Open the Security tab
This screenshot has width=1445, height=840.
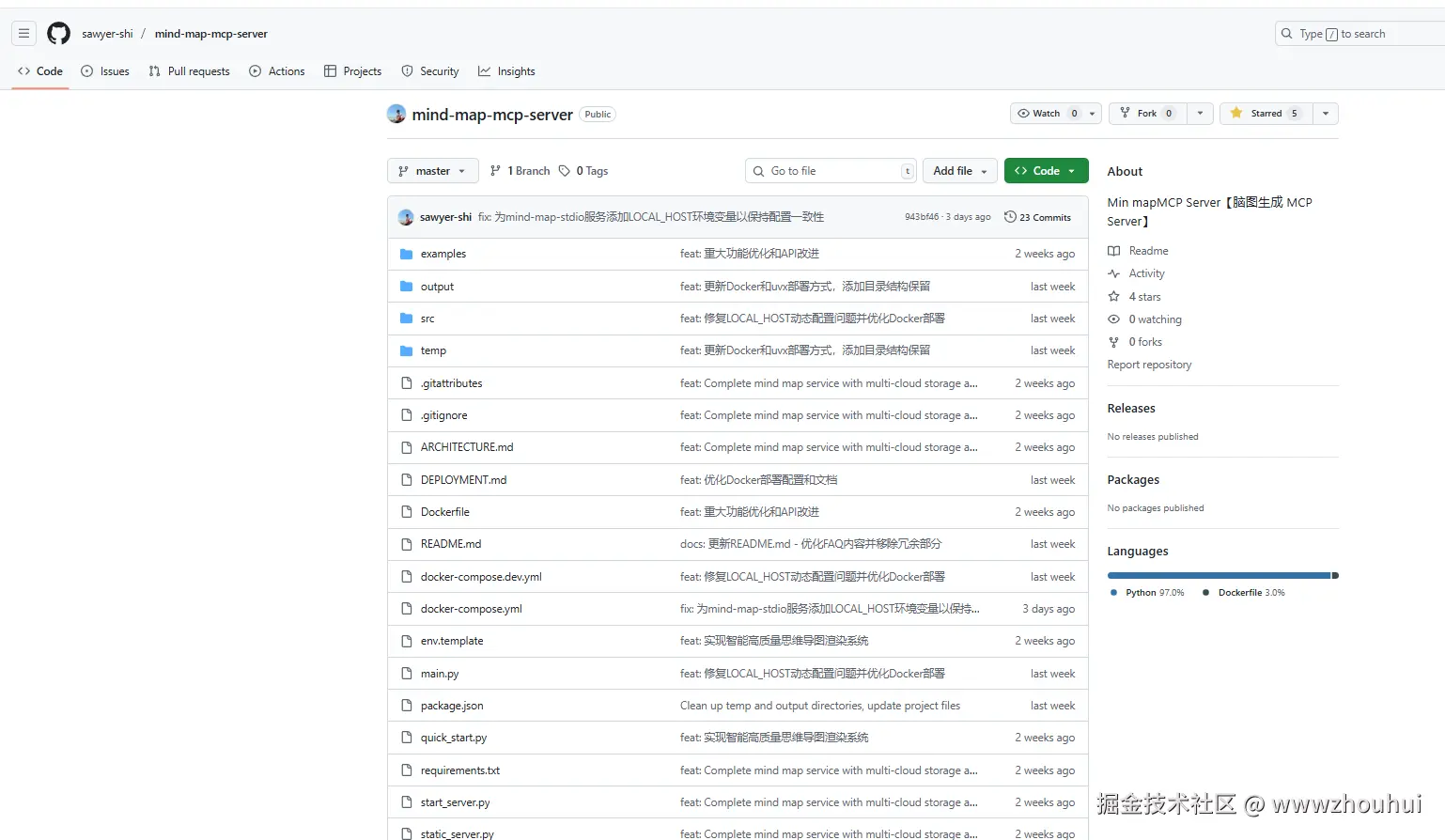[430, 71]
